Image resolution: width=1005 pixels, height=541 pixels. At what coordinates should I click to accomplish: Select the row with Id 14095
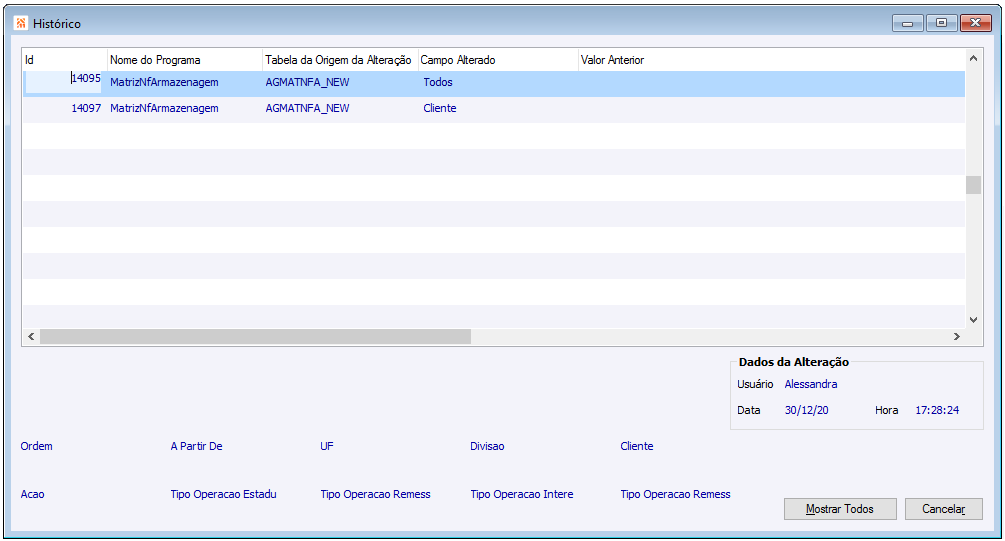[494, 83]
